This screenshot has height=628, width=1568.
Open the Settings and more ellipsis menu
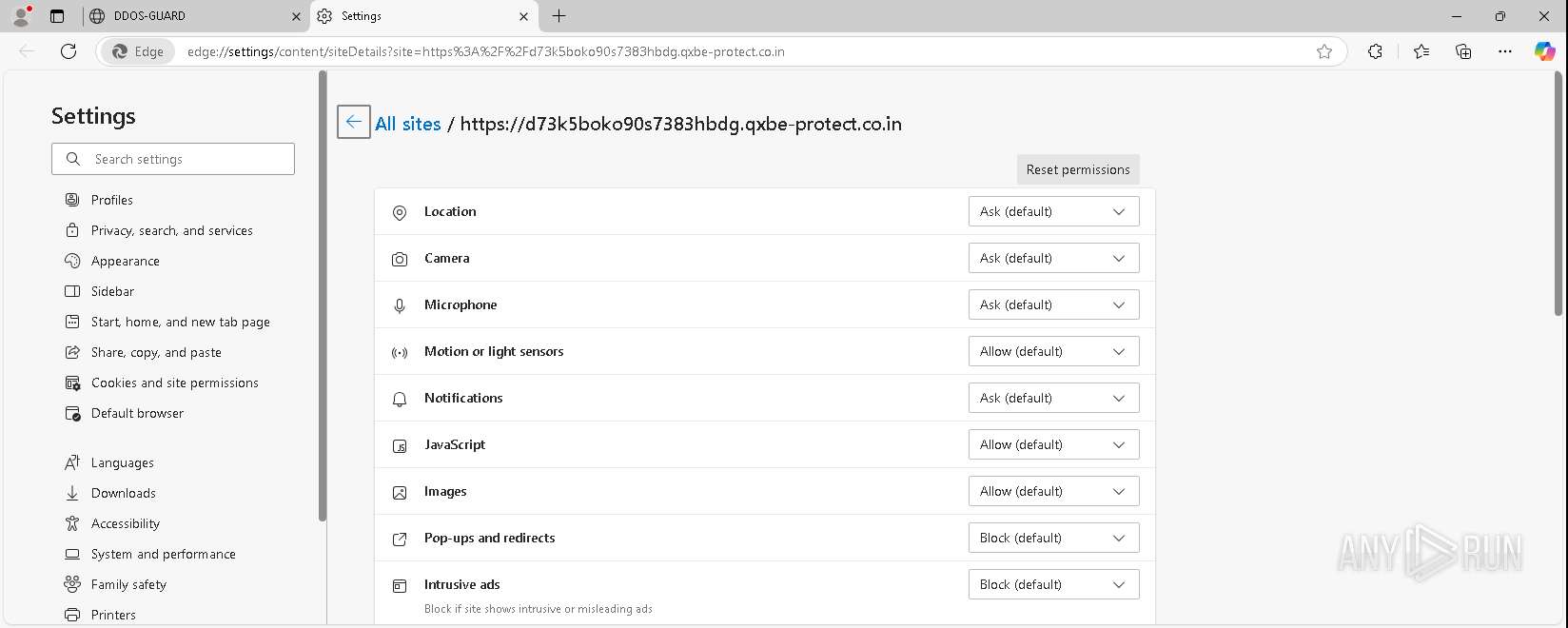pos(1504,51)
